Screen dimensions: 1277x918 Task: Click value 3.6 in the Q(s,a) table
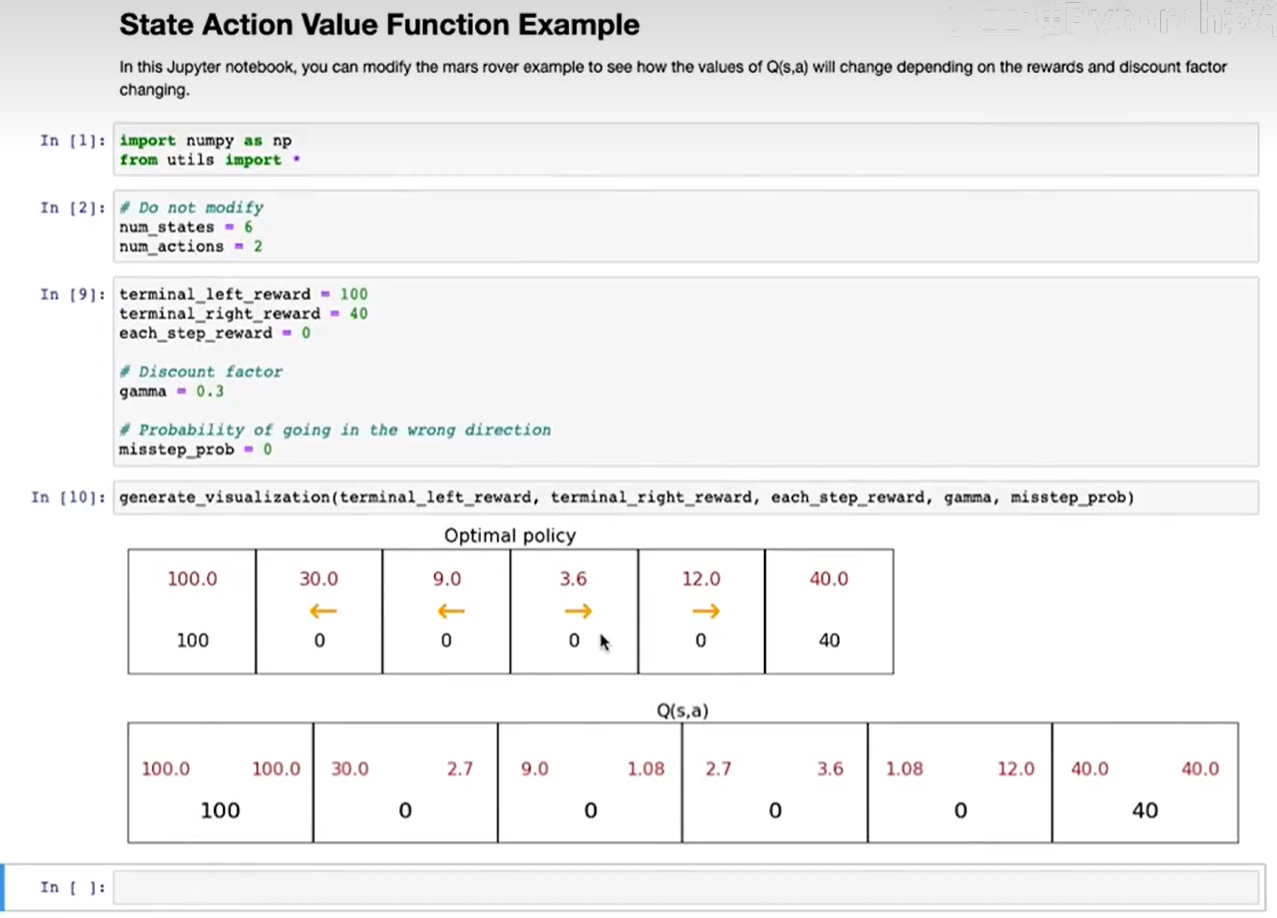coord(830,769)
